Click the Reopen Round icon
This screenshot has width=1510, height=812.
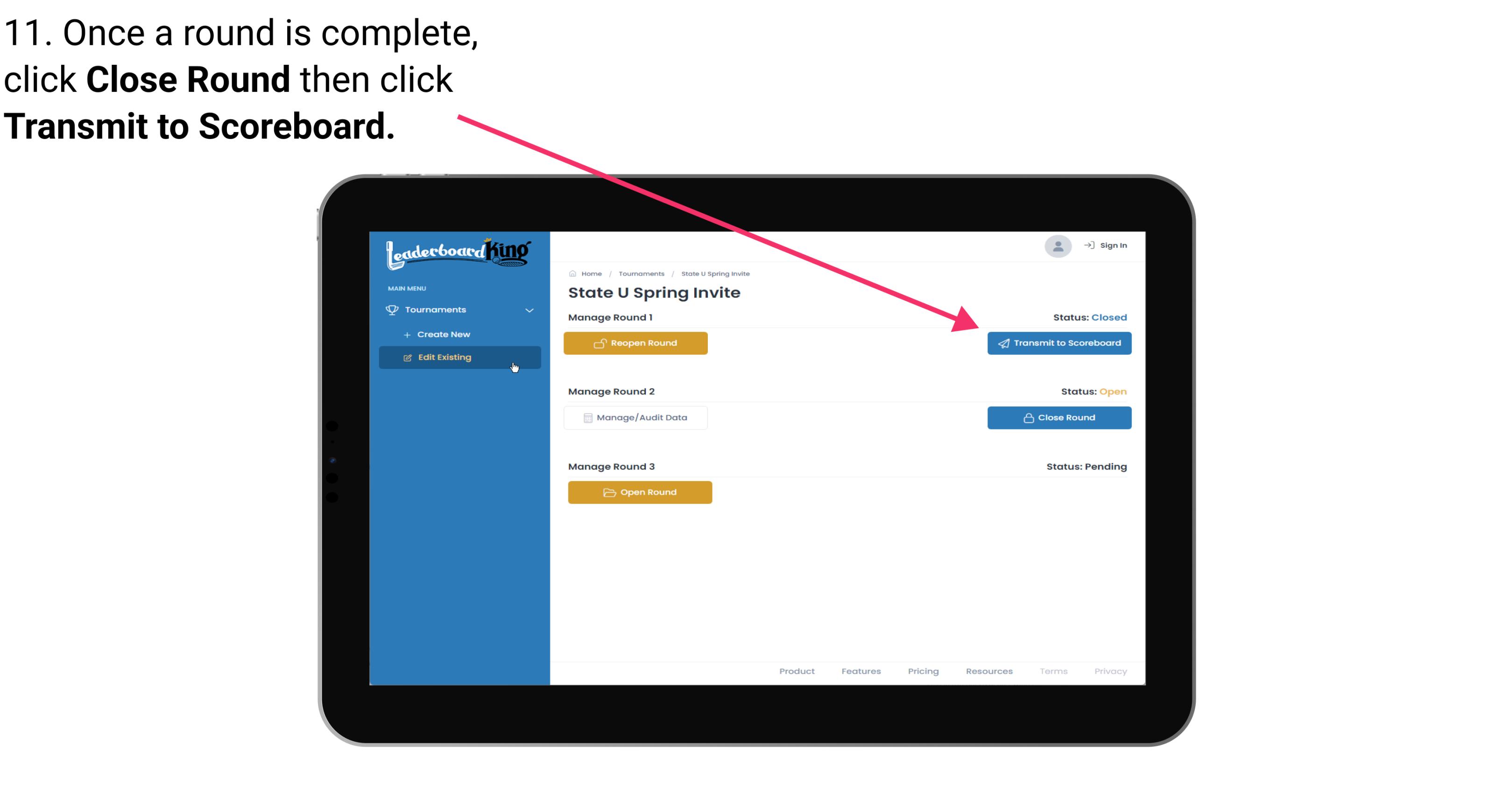(600, 342)
